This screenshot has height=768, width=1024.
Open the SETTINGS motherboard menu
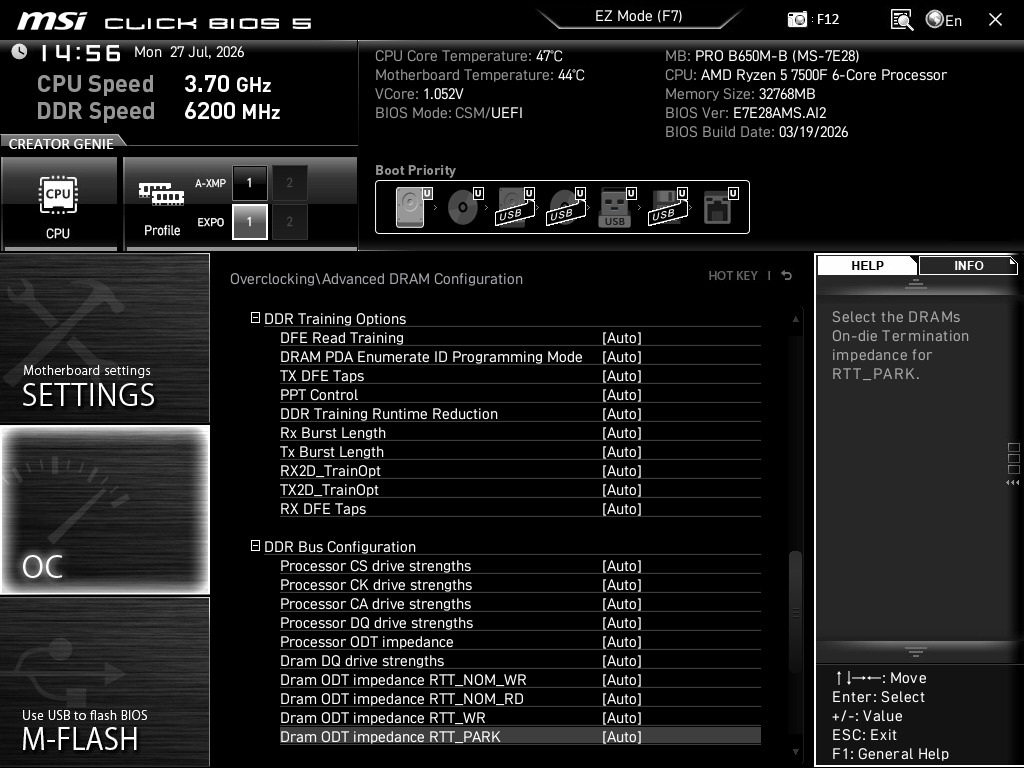click(x=105, y=338)
